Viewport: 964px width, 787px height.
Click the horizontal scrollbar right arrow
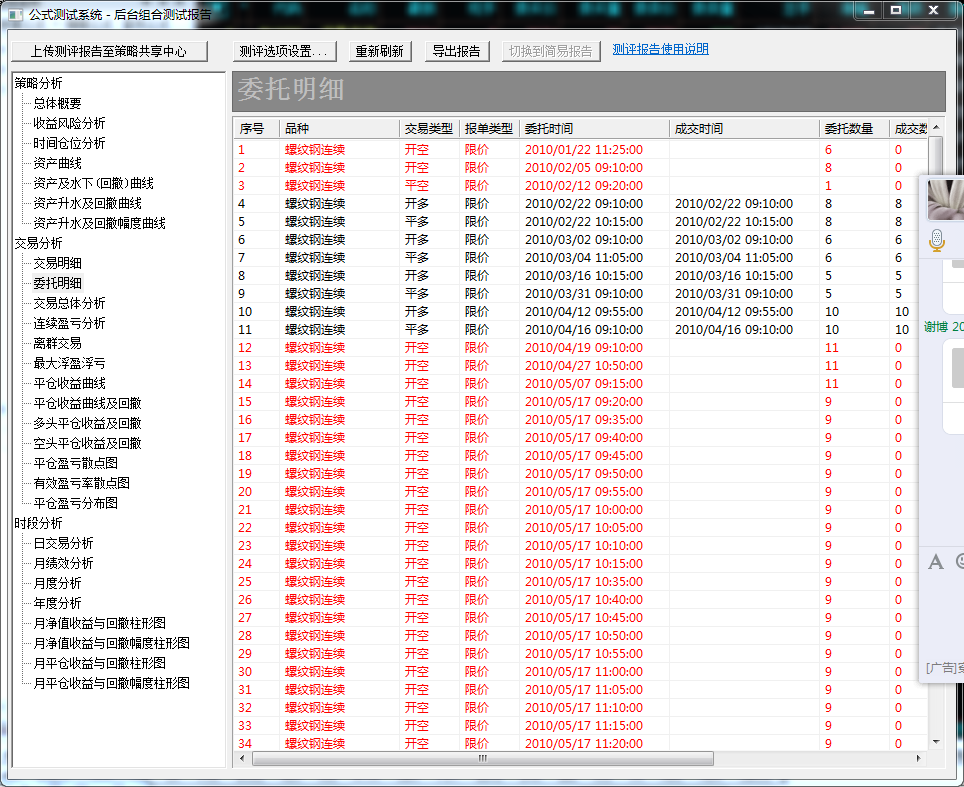(x=923, y=759)
